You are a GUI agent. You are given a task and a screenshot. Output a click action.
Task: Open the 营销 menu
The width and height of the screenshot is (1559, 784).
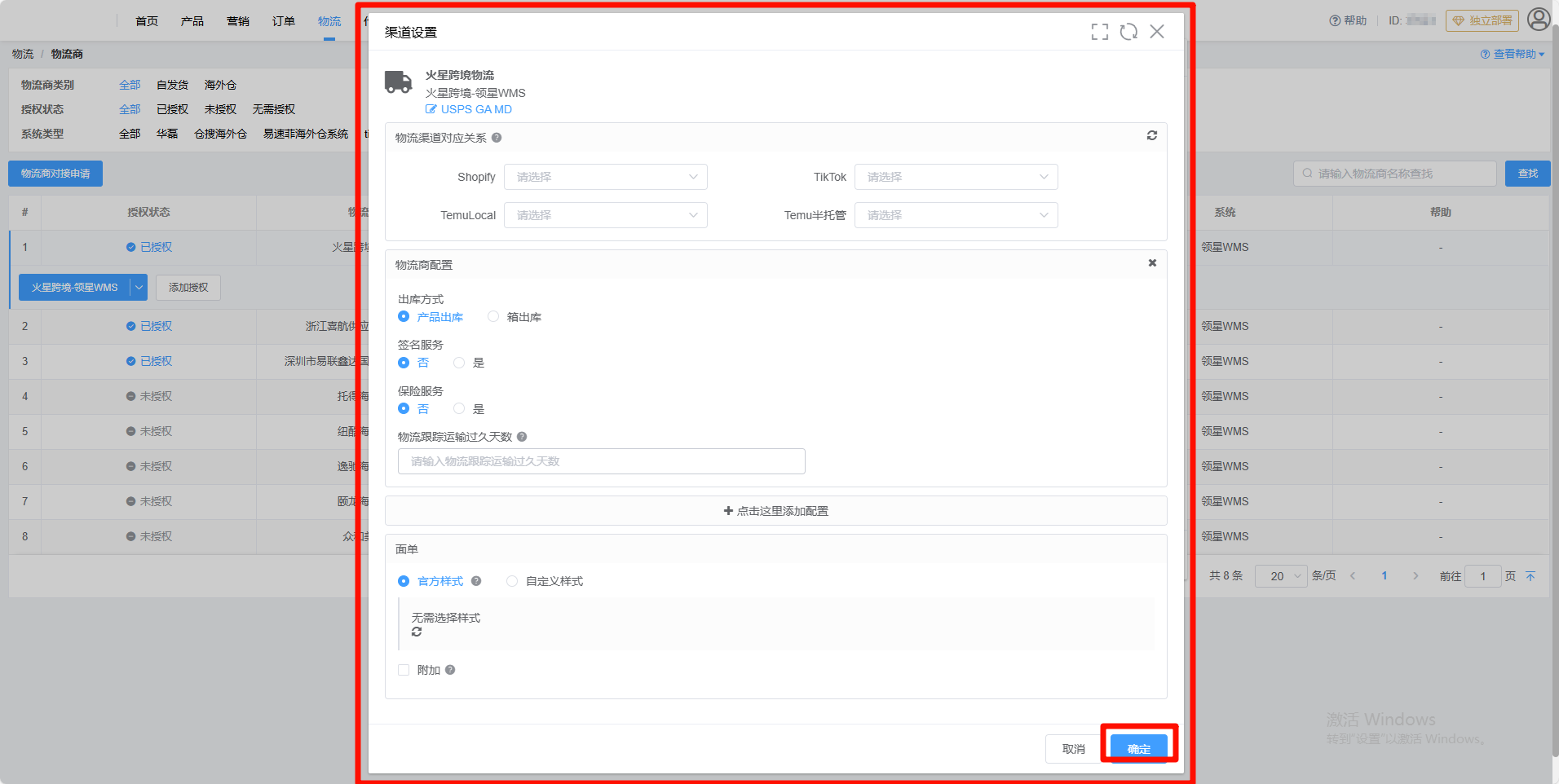[x=238, y=21]
